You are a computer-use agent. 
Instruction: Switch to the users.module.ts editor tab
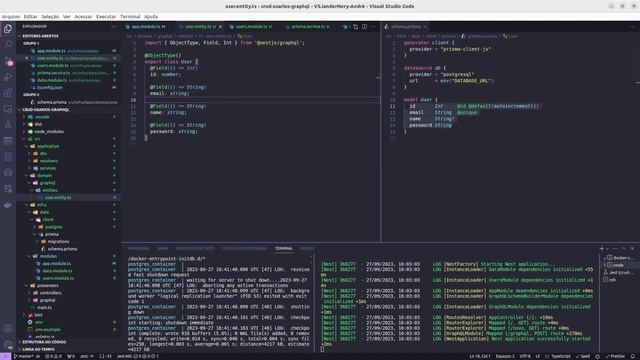[253, 27]
